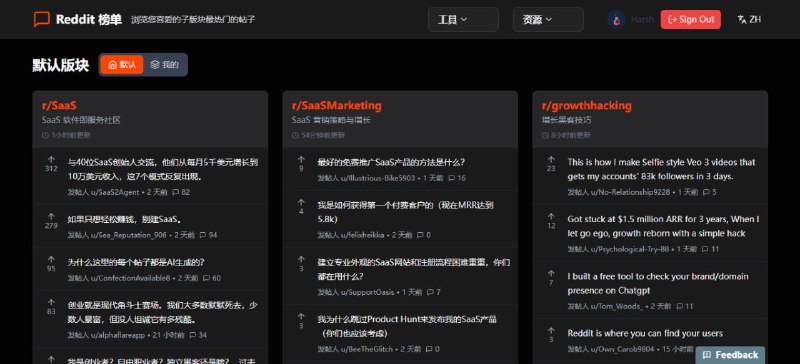Upvote arrow on the 279-vote post
800x364 pixels.
(x=51, y=216)
